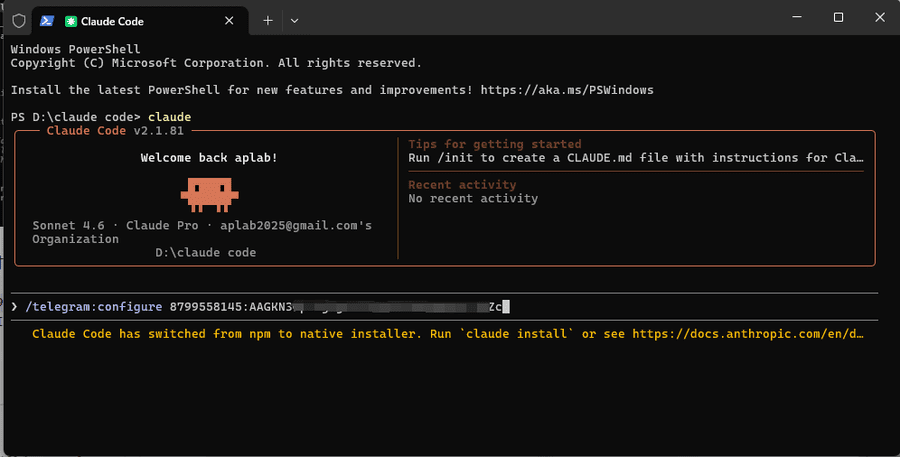The height and width of the screenshot is (457, 900).
Task: Click the shield icon in title bar
Action: coord(19,21)
